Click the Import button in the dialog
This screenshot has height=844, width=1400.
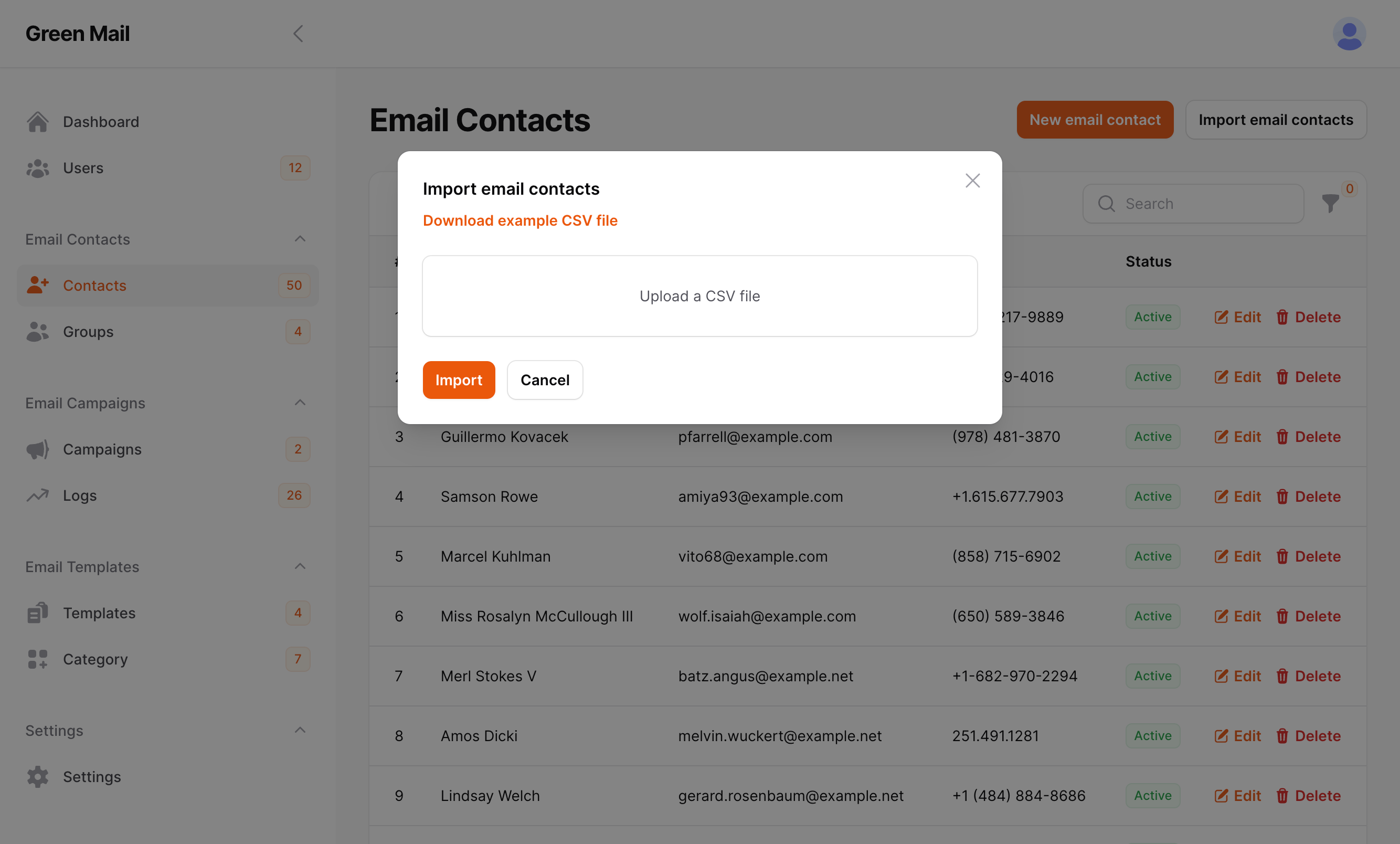point(459,379)
